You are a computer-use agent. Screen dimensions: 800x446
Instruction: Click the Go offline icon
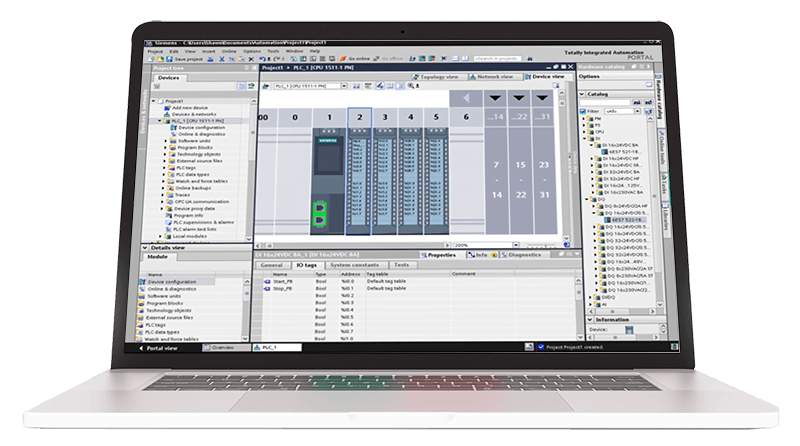377,59
